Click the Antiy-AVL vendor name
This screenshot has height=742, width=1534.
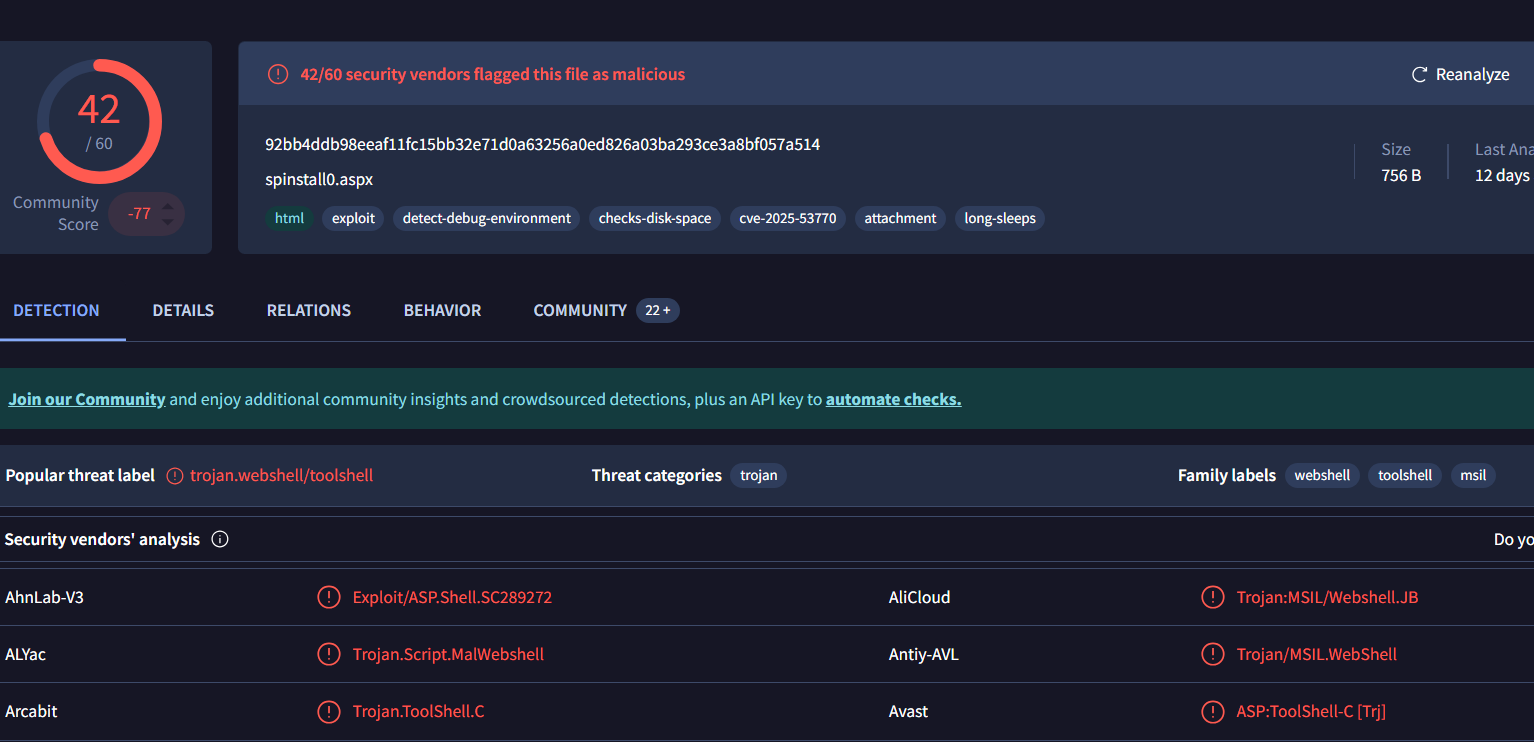922,655
